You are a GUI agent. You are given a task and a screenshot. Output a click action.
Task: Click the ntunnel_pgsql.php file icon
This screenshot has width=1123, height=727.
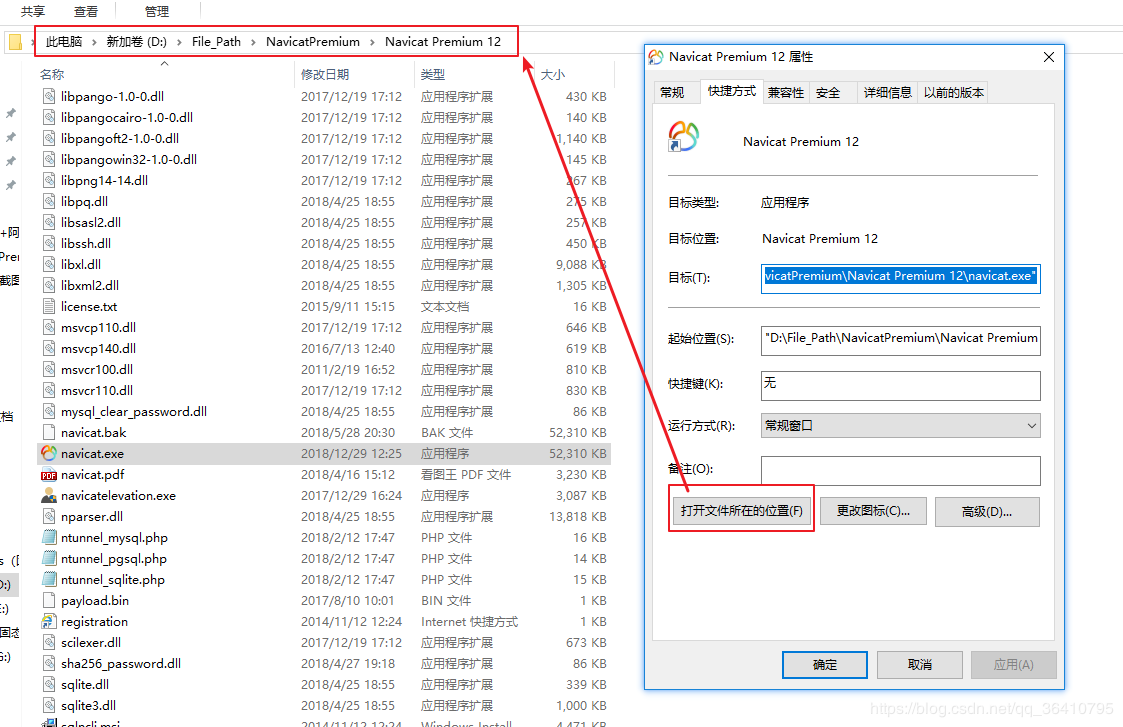49,559
